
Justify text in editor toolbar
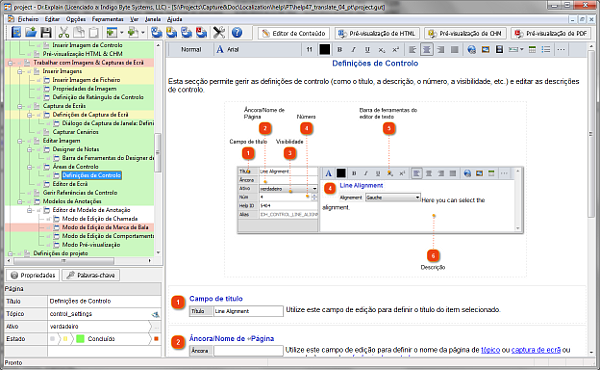455,49
